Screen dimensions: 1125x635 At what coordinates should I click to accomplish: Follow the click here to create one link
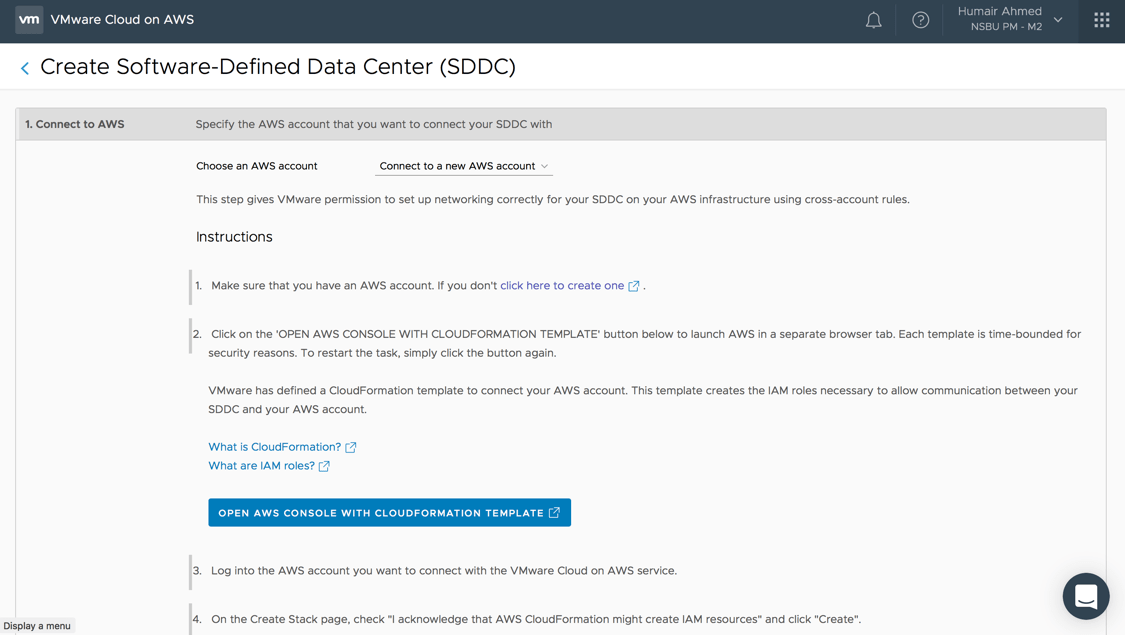[x=561, y=286]
